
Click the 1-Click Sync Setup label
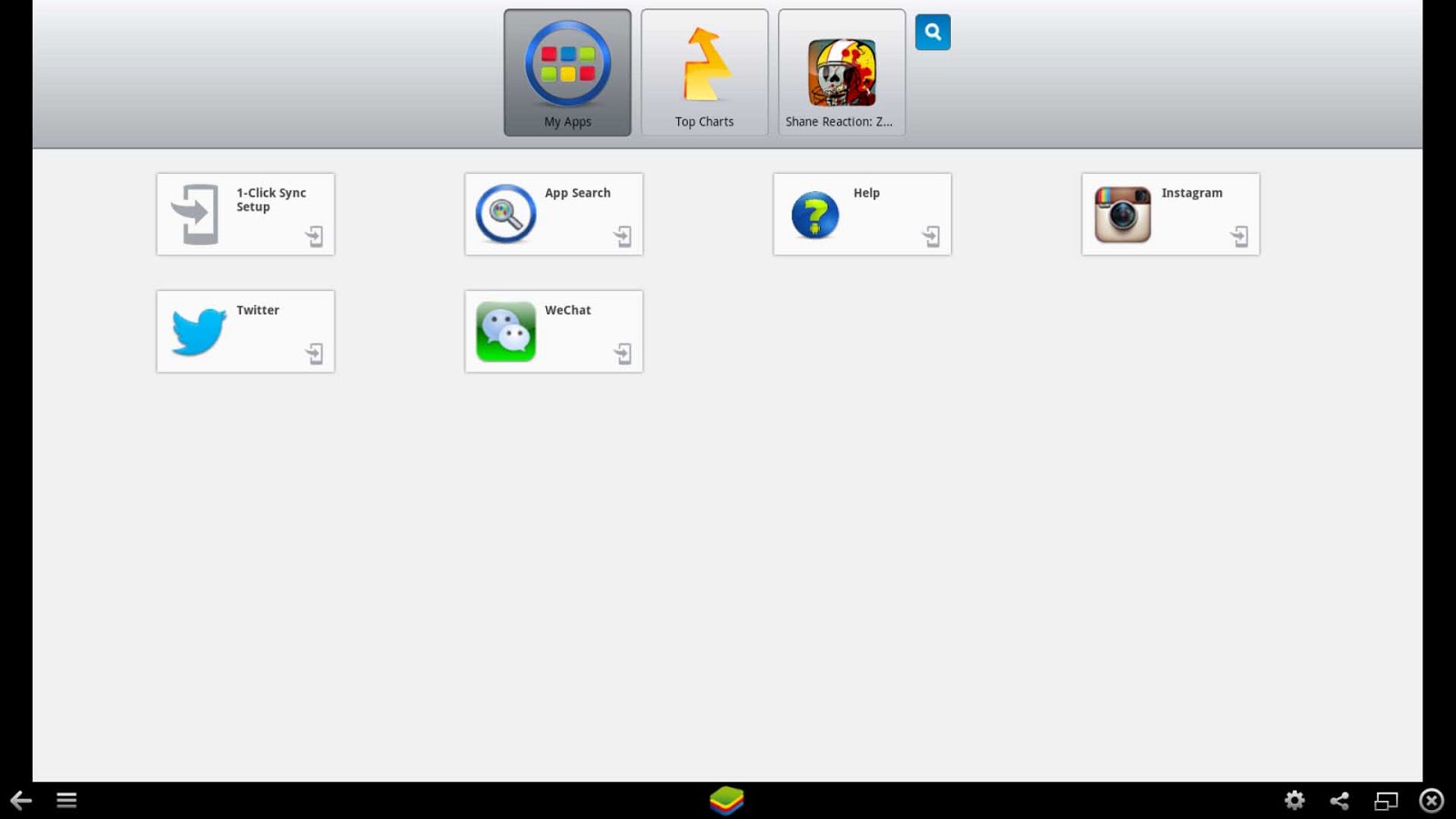click(x=271, y=199)
